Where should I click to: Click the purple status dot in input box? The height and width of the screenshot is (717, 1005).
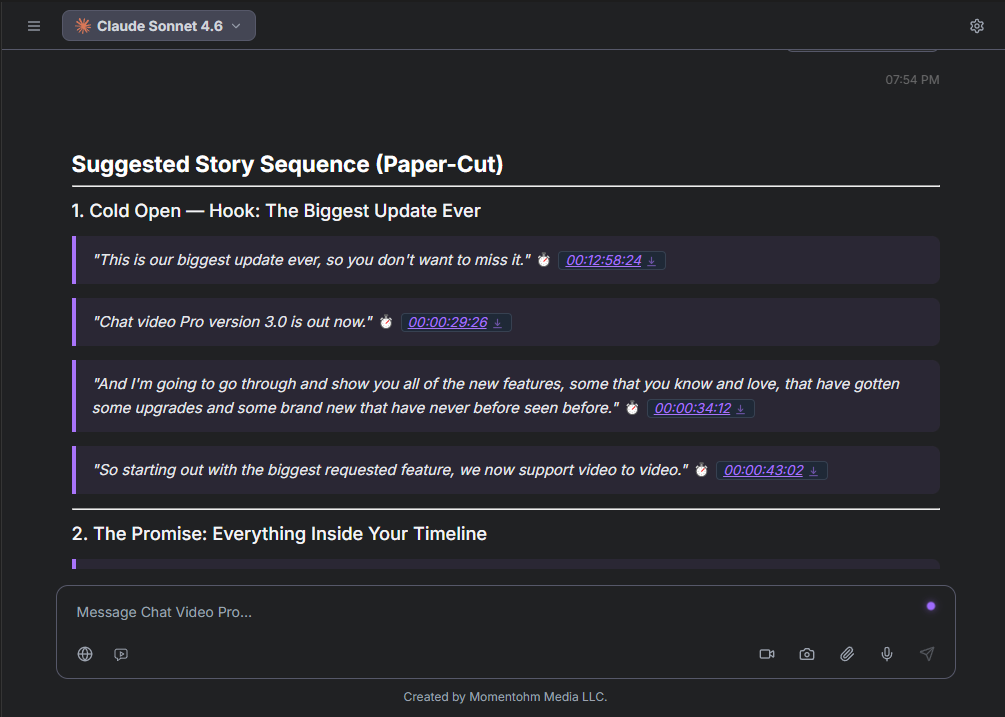tap(931, 606)
